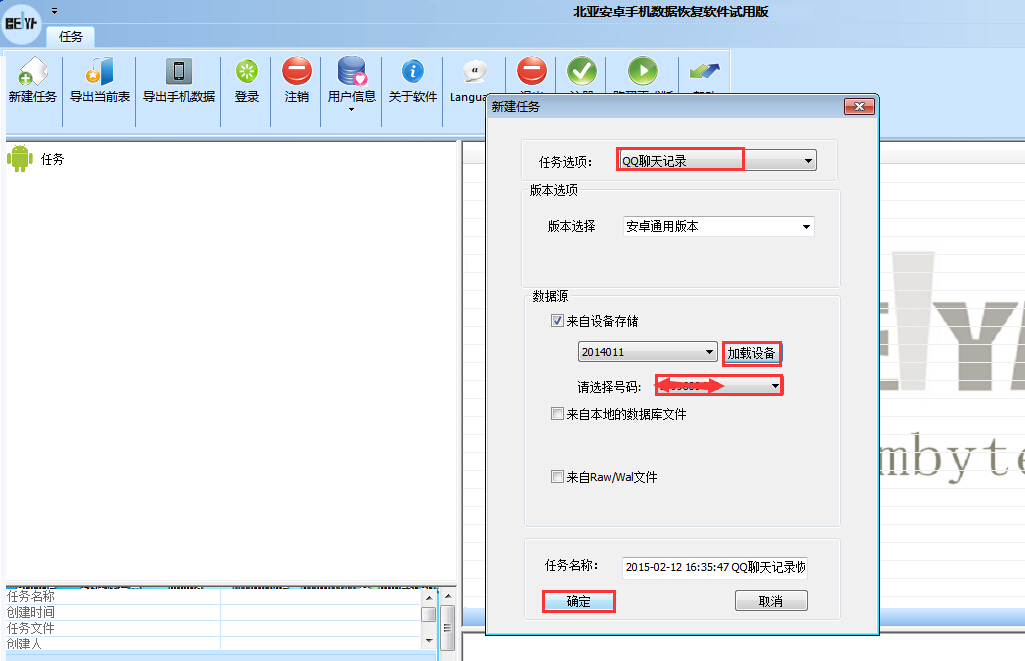
Task: Expand the arrow under 用户信息
Action: (352, 110)
